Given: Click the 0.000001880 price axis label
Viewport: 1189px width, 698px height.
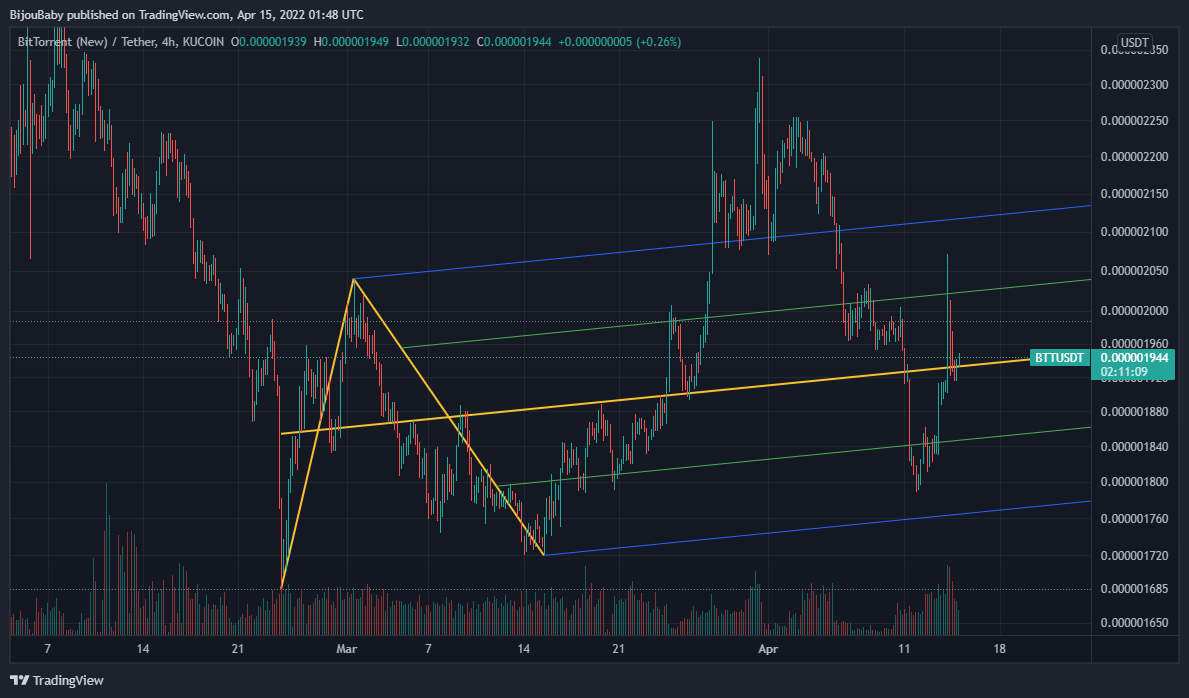Looking at the screenshot, I should [1134, 412].
